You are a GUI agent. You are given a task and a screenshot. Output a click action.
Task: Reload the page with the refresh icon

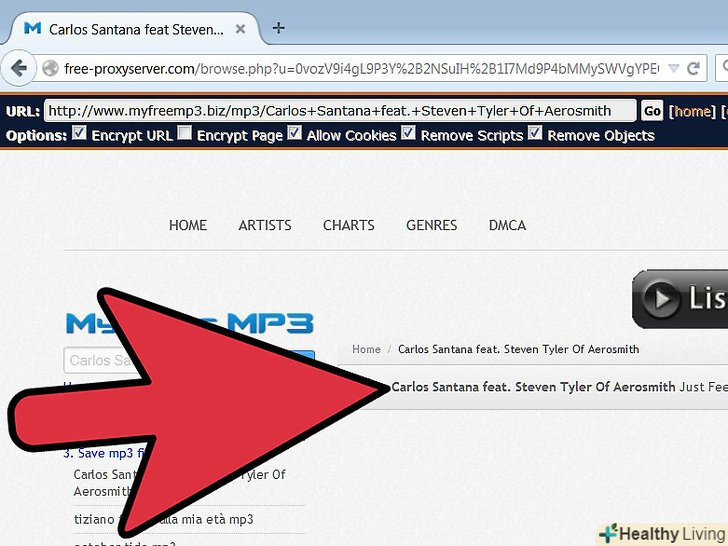pos(694,69)
